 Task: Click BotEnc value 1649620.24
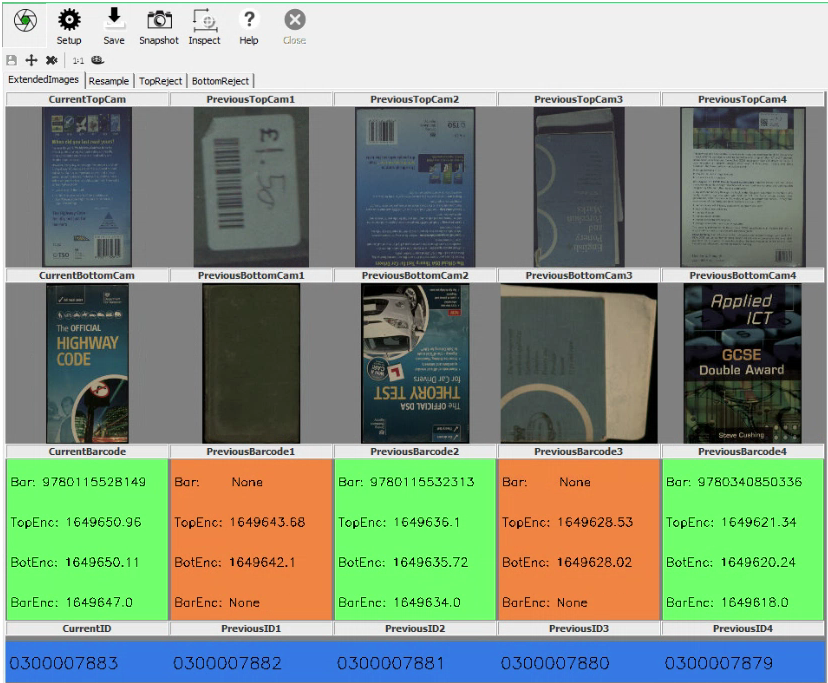tap(758, 562)
